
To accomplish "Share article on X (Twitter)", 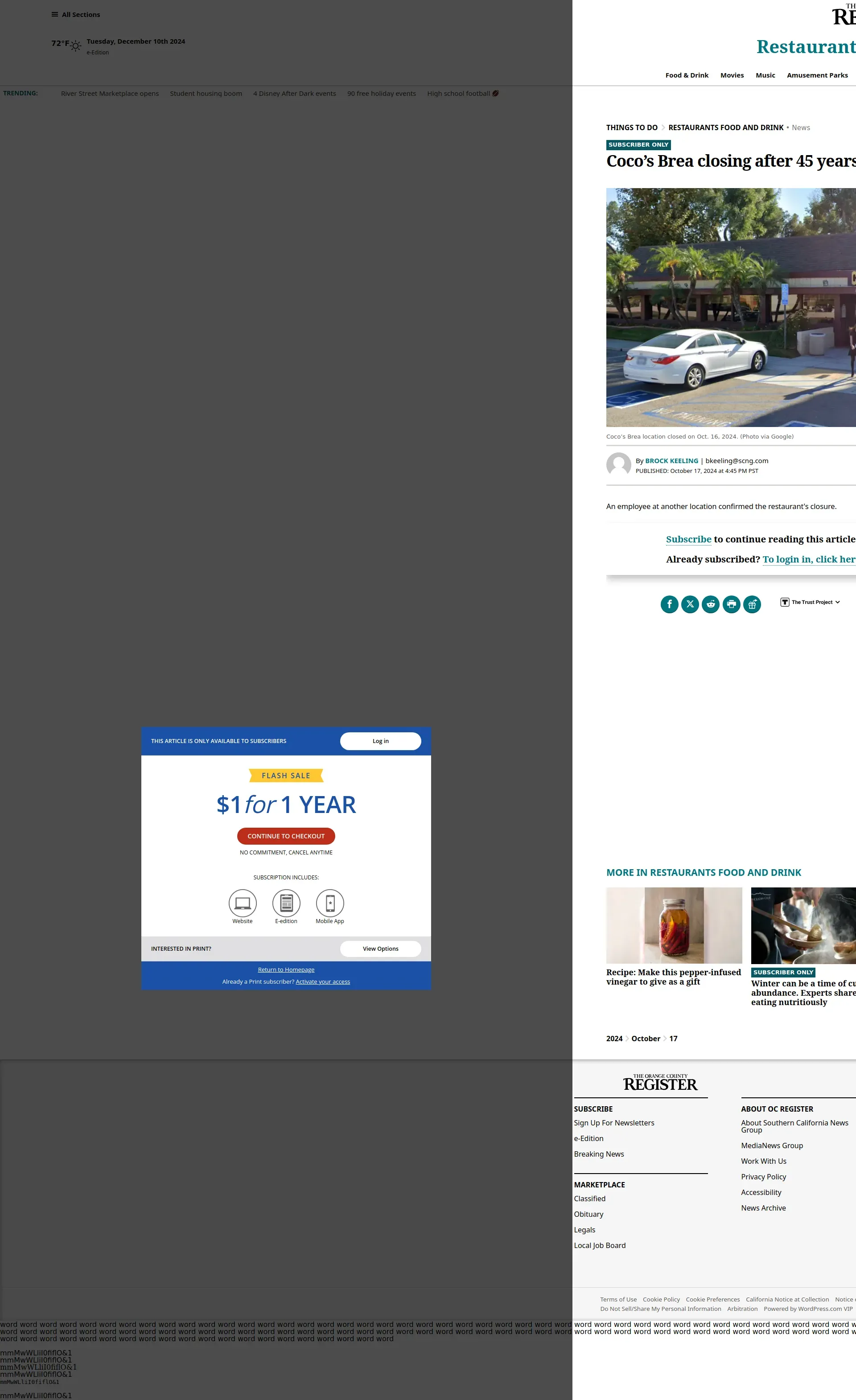I will (690, 604).
